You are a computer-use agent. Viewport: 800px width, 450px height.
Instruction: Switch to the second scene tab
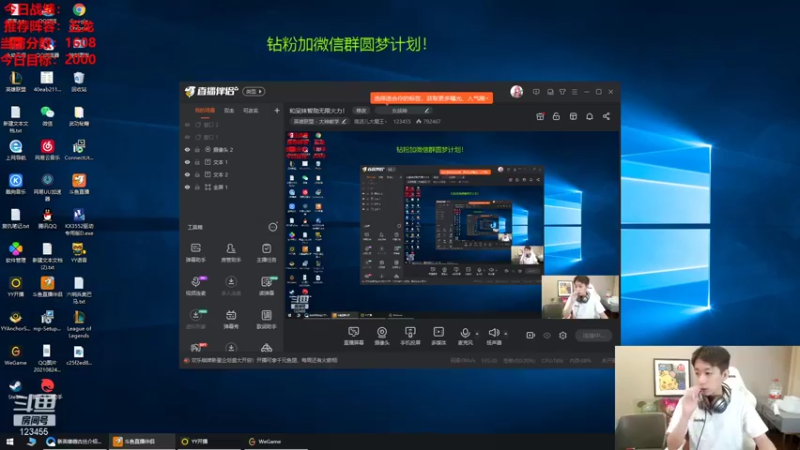(x=229, y=110)
